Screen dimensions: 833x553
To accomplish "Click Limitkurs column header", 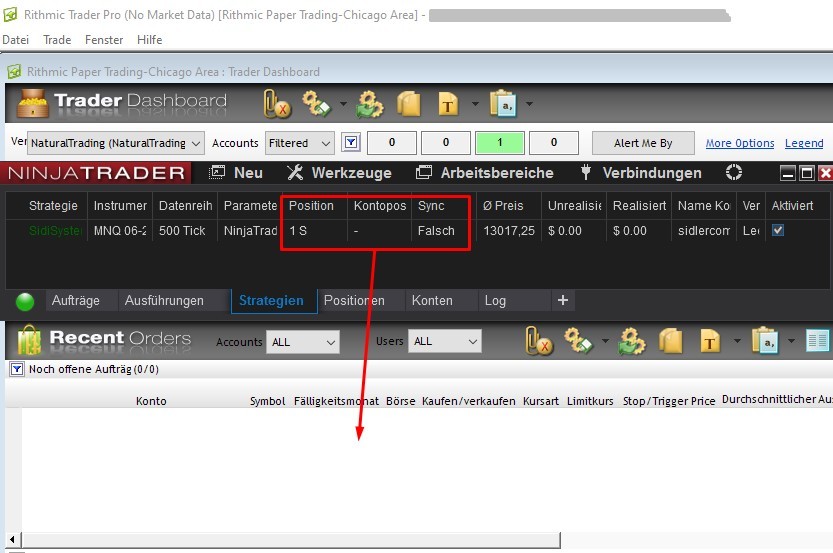I will [x=590, y=401].
